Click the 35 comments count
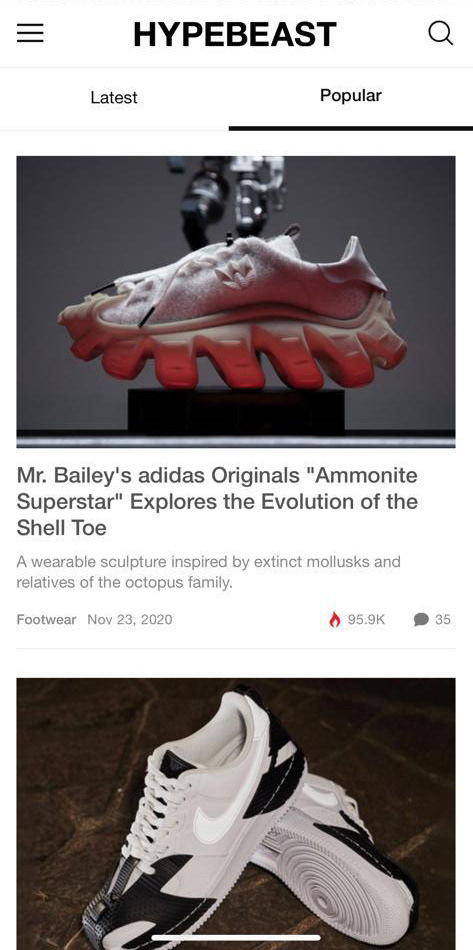This screenshot has width=473, height=950. (443, 619)
